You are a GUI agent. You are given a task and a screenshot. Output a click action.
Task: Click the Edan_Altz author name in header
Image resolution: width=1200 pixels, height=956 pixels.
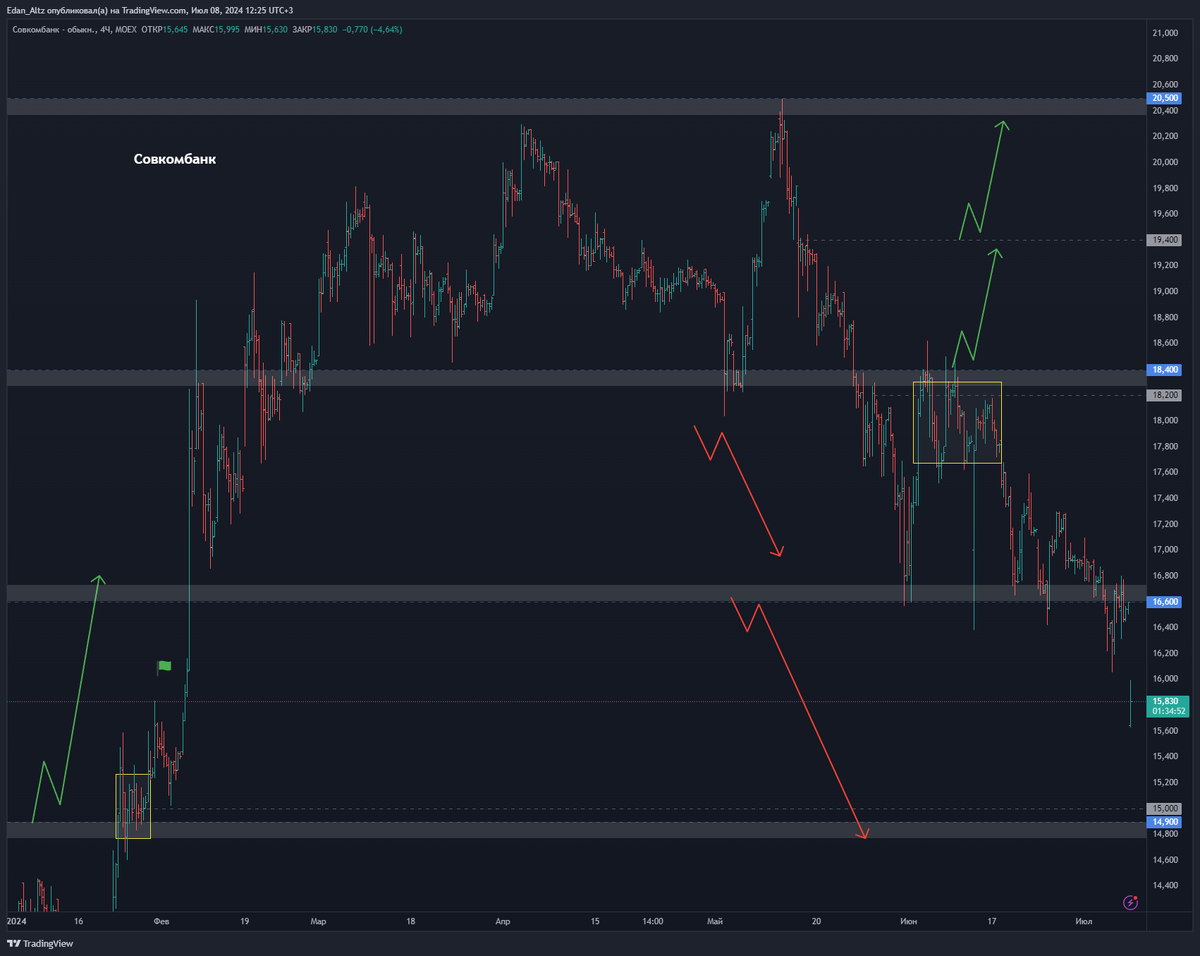(25, 9)
